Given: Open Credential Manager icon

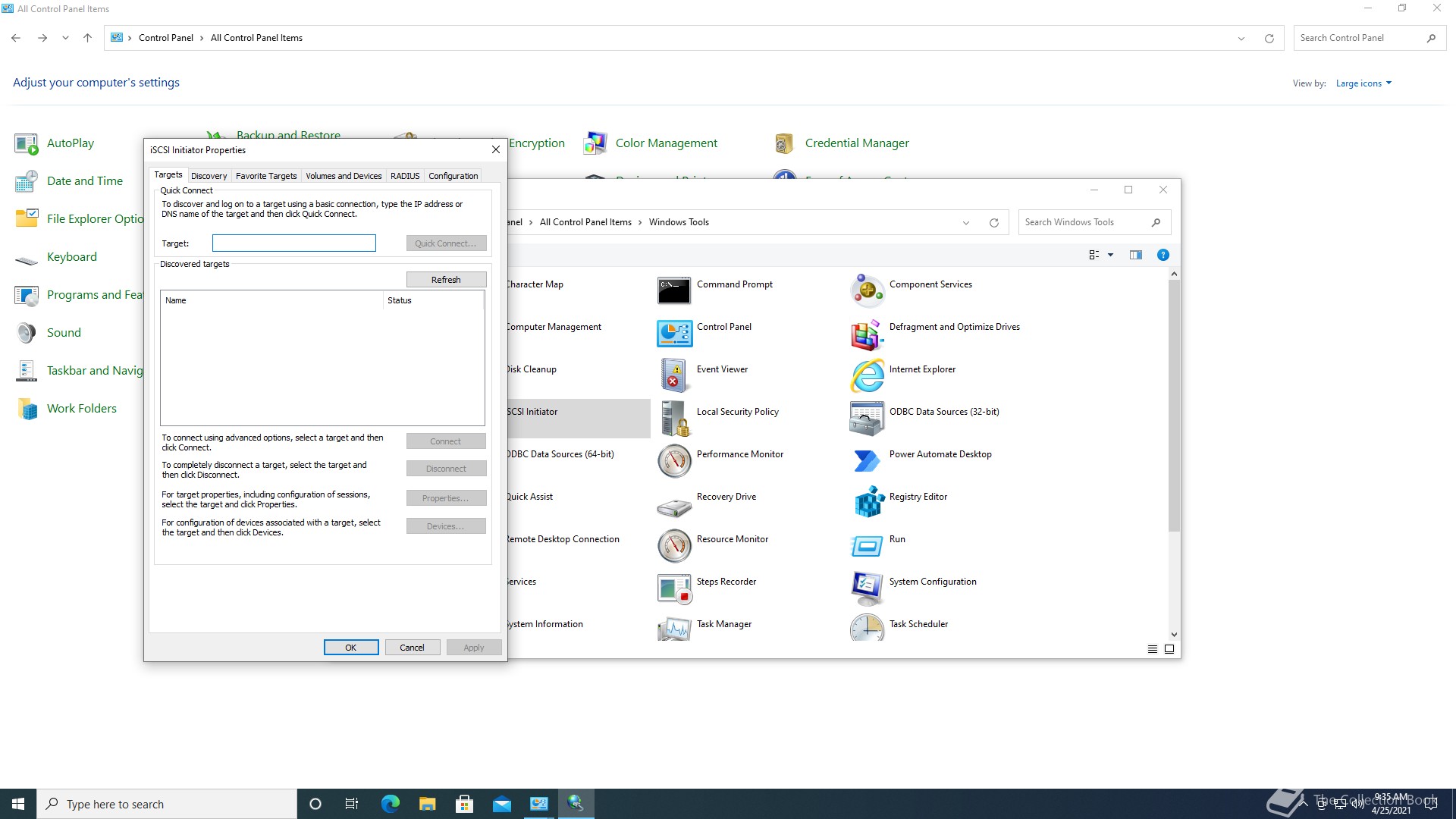Looking at the screenshot, I should [x=785, y=143].
